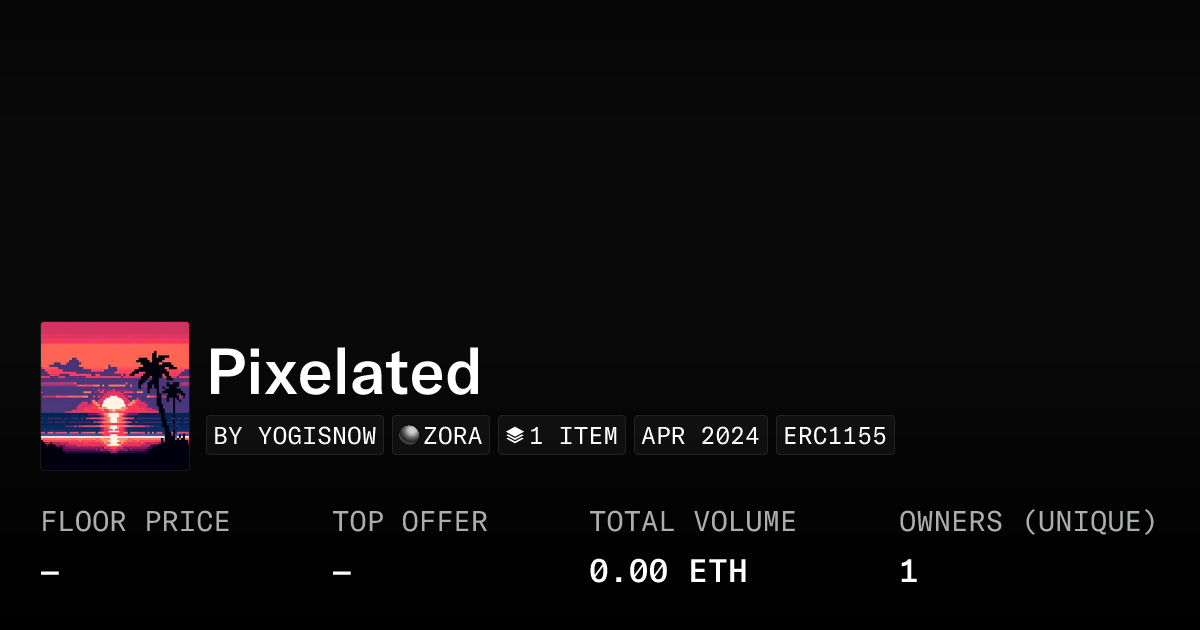This screenshot has width=1200, height=630.
Task: Click the stacked layers icon beside 1 ITEM
Action: click(514, 435)
